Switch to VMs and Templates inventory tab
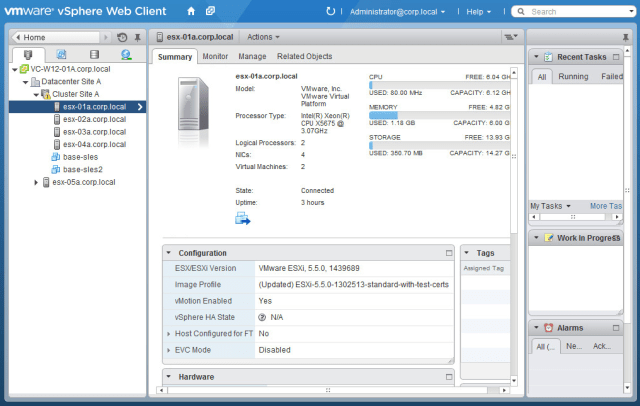 click(x=61, y=54)
